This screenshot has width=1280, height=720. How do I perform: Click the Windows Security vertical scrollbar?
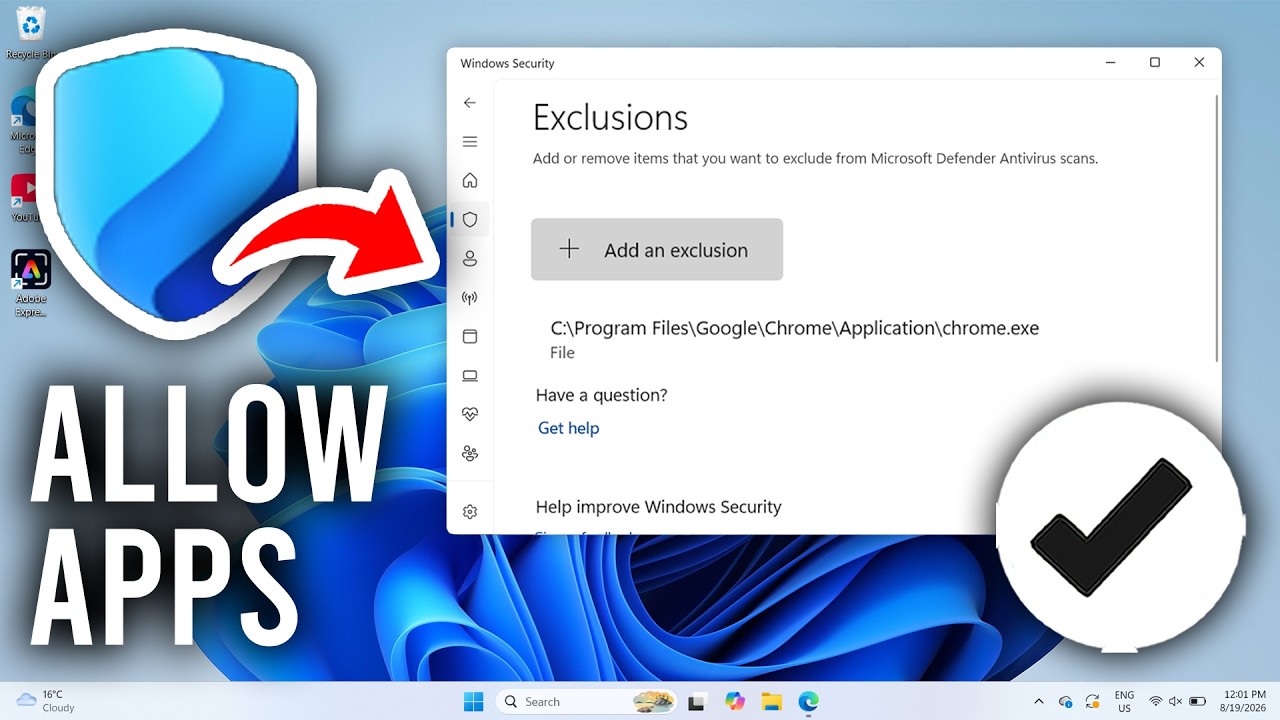point(1216,228)
